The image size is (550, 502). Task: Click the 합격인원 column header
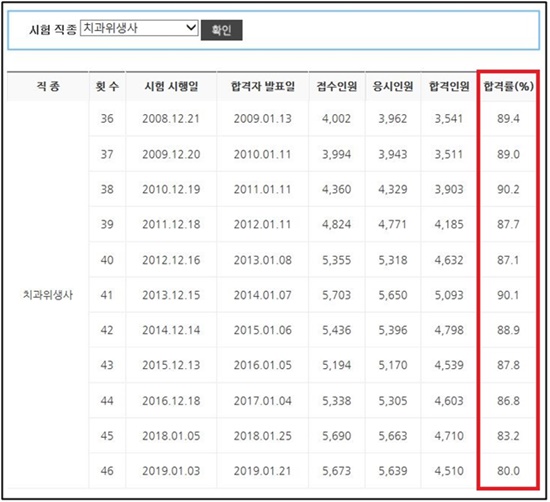[449, 86]
